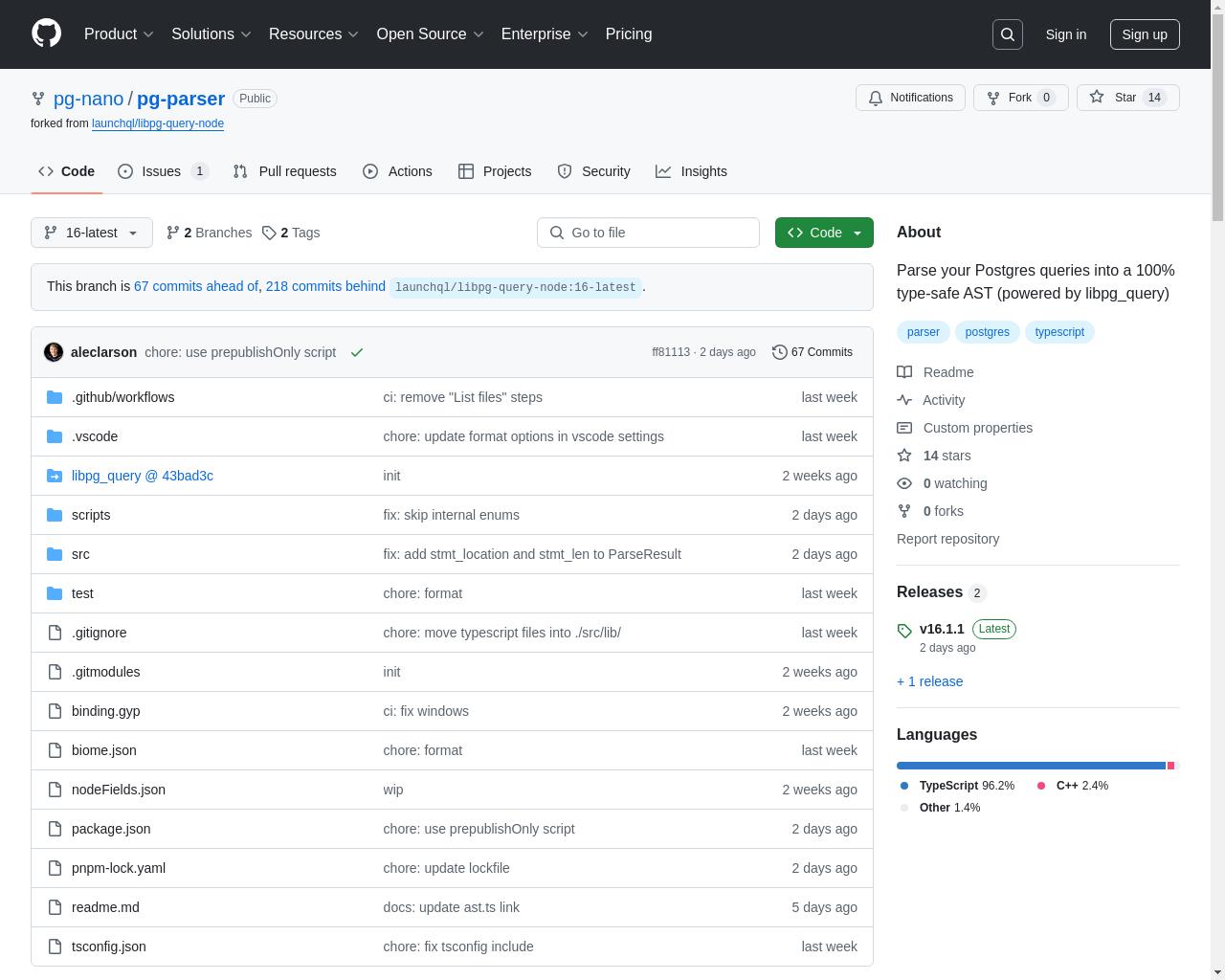Click the star icon on Star button
1225x980 pixels.
(x=1098, y=97)
